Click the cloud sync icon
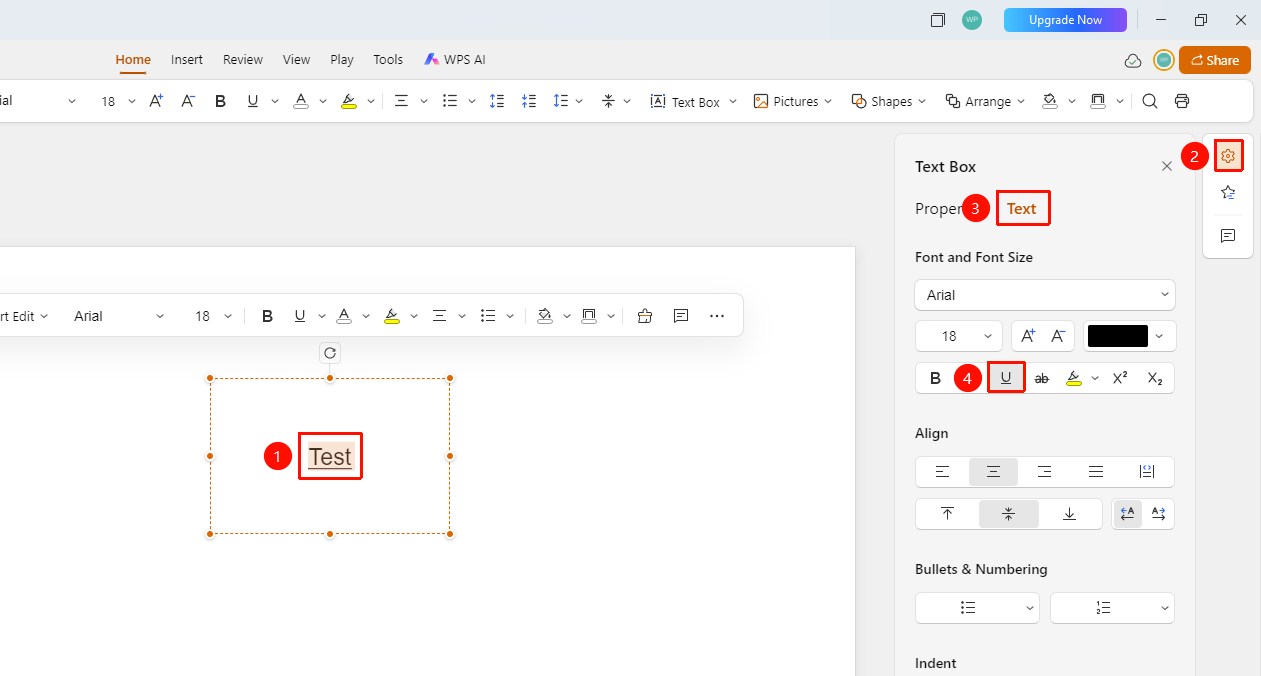Viewport: 1261px width, 676px height. click(x=1133, y=61)
